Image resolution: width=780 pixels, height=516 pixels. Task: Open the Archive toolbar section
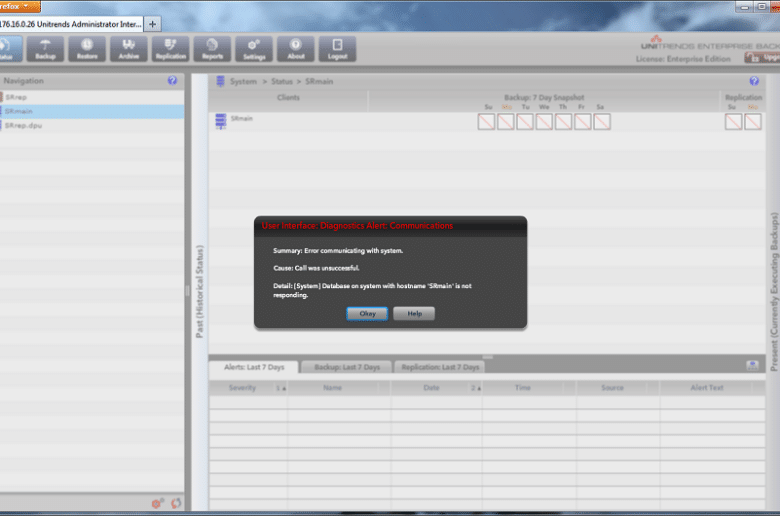pos(129,49)
